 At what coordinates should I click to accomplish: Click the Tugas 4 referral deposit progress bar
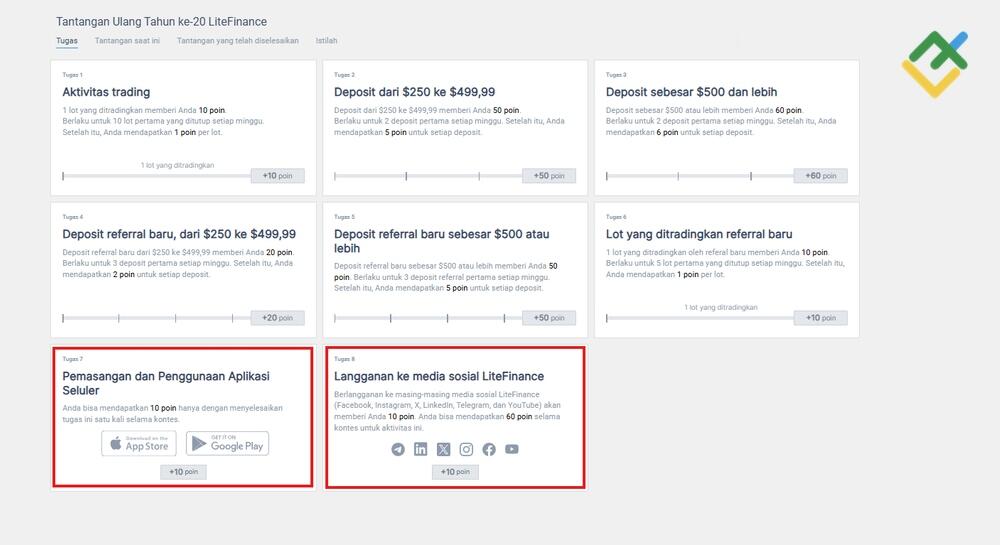click(156, 318)
